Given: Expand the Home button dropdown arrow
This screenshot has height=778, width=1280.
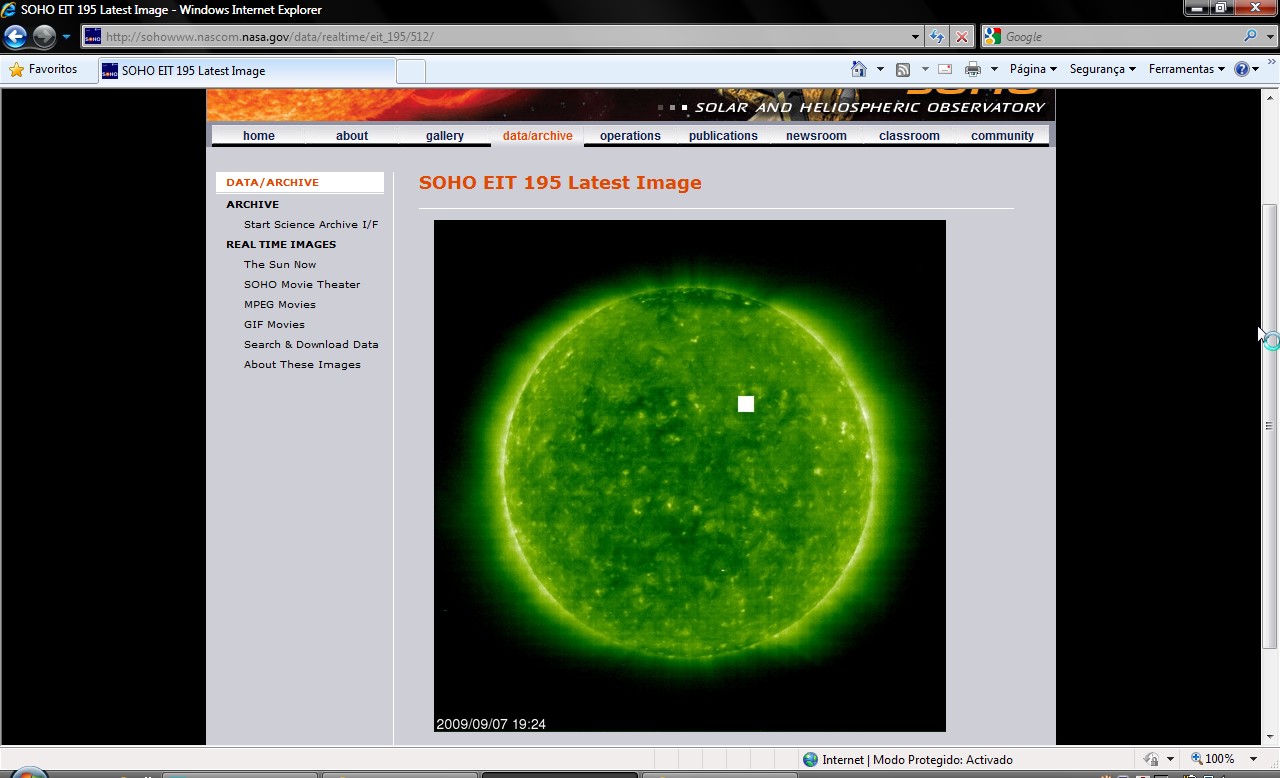Looking at the screenshot, I should pyautogui.click(x=880, y=69).
